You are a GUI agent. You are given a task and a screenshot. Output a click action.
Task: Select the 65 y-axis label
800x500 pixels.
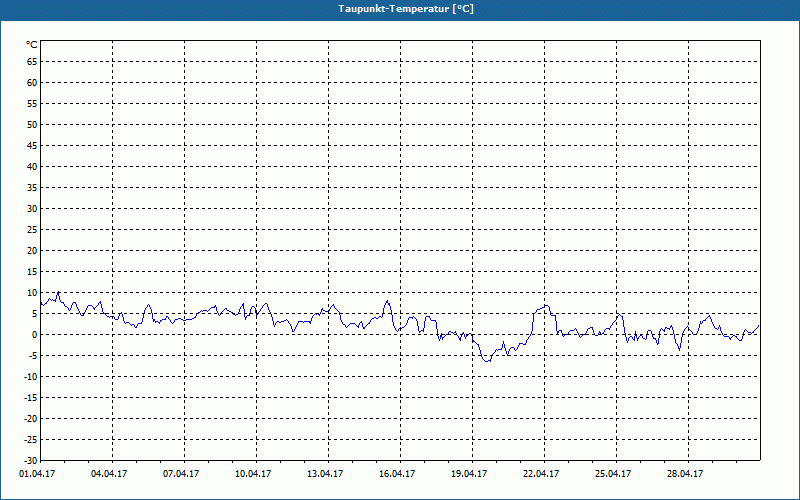click(32, 62)
